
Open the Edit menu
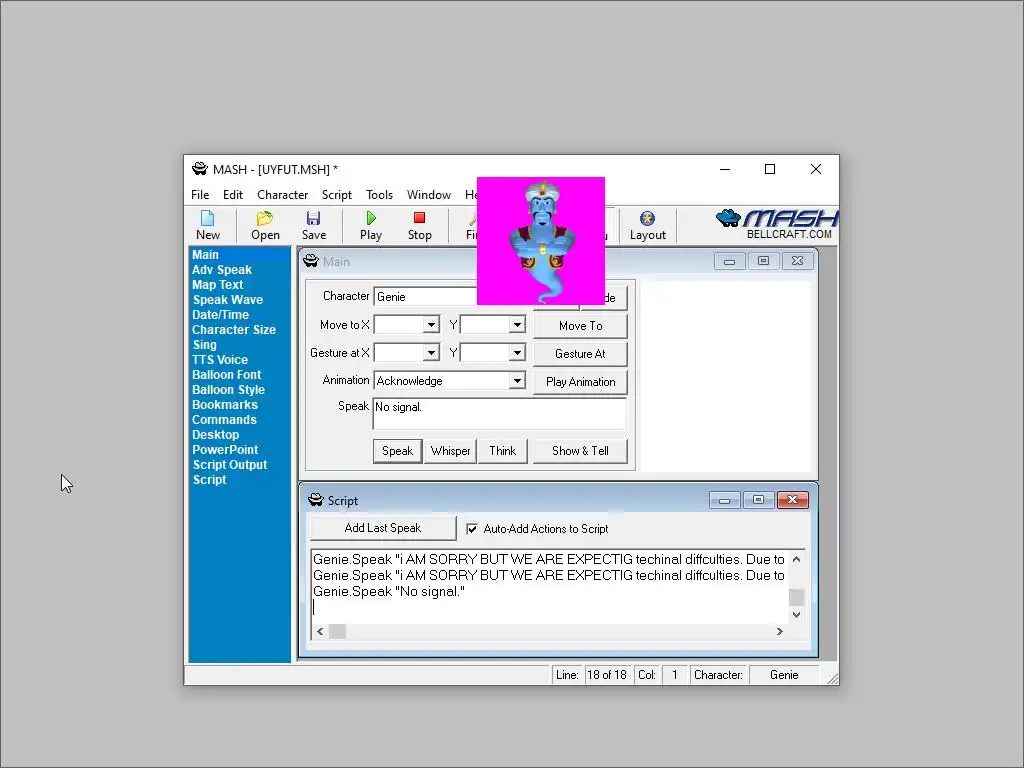(232, 195)
